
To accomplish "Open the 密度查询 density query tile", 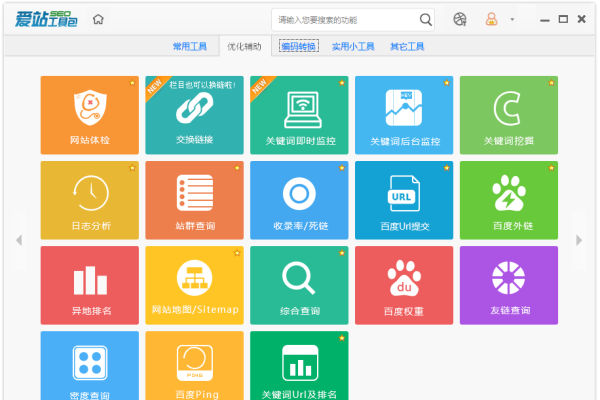I will click(x=90, y=366).
